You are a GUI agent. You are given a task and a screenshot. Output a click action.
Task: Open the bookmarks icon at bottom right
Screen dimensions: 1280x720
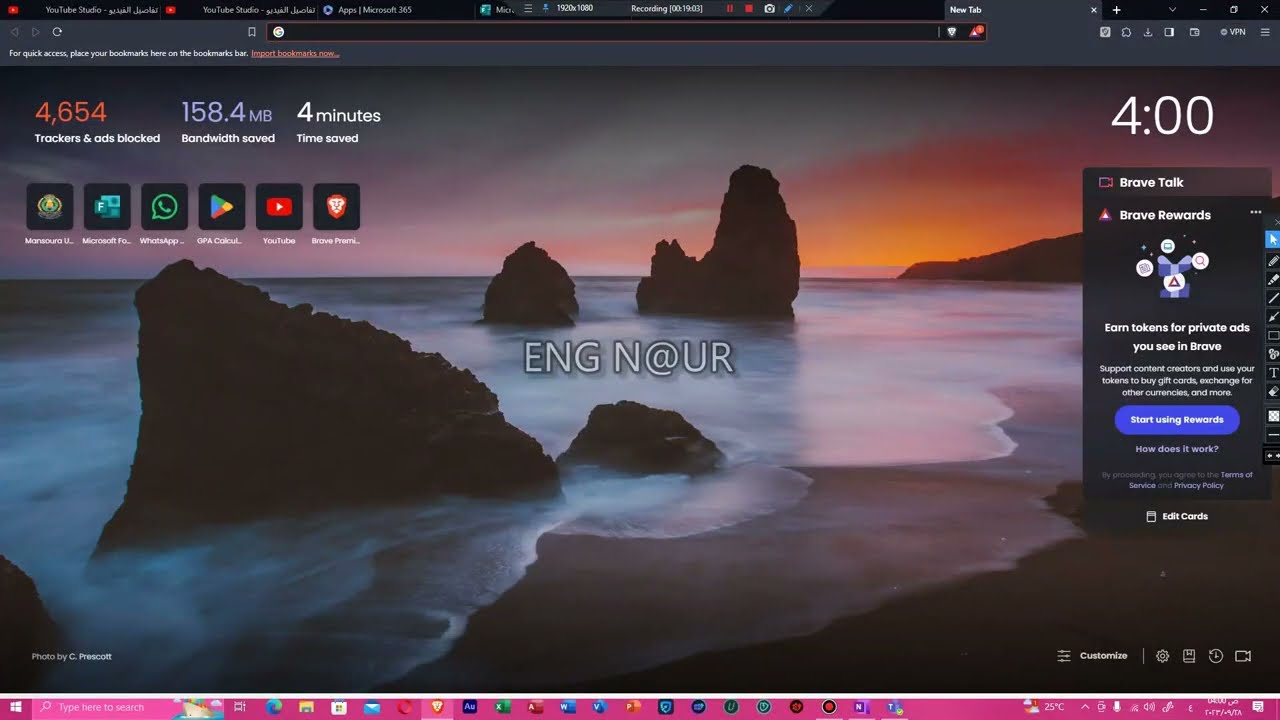pos(1189,656)
